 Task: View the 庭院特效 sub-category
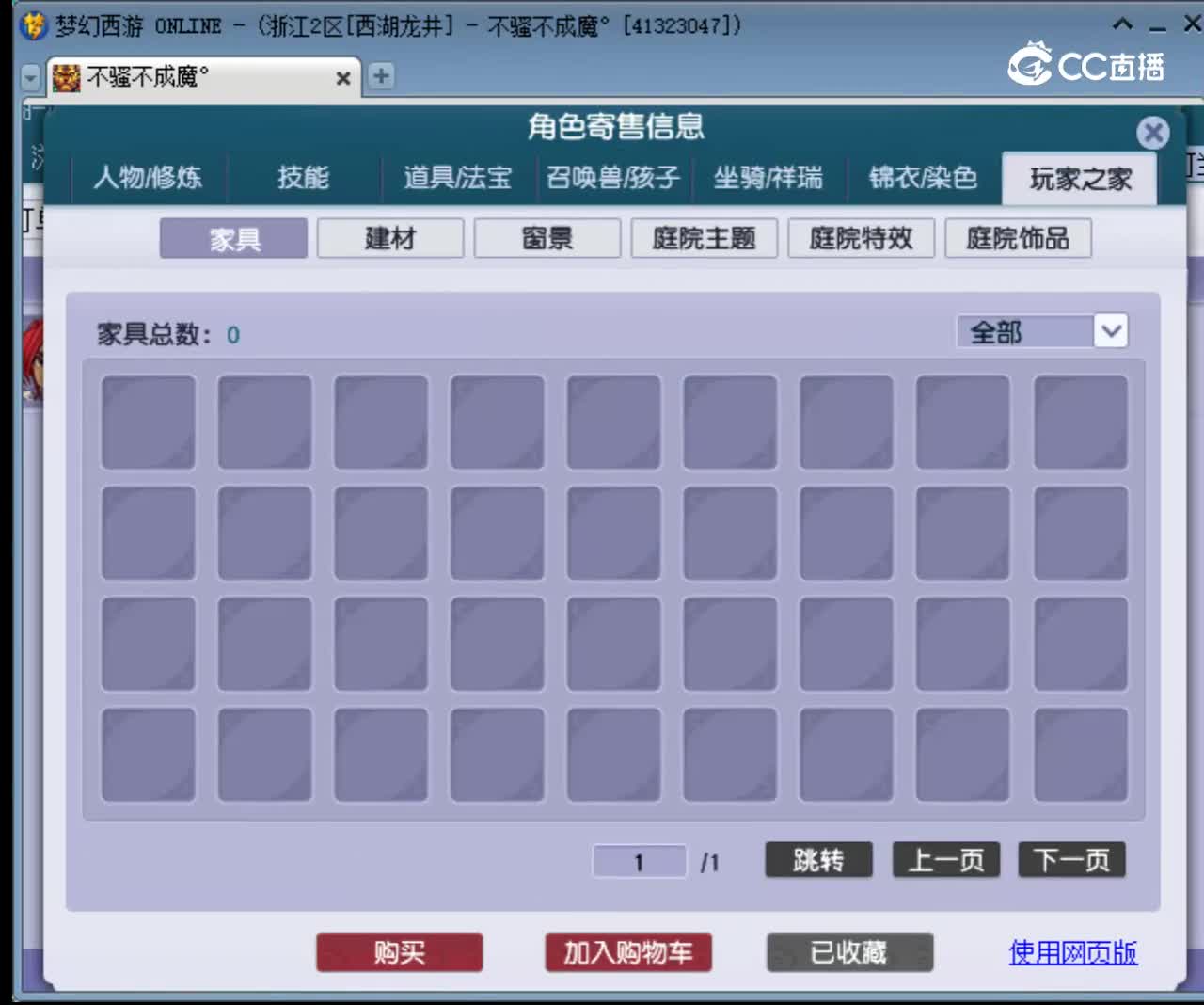point(861,238)
